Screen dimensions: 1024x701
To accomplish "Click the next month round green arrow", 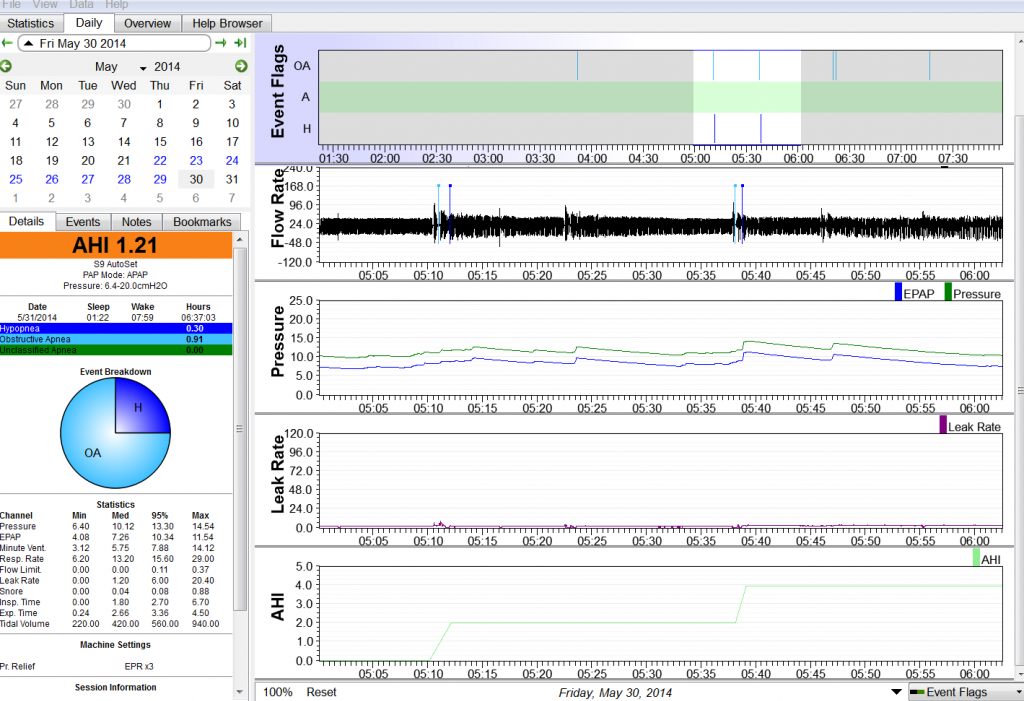I will pos(240,66).
